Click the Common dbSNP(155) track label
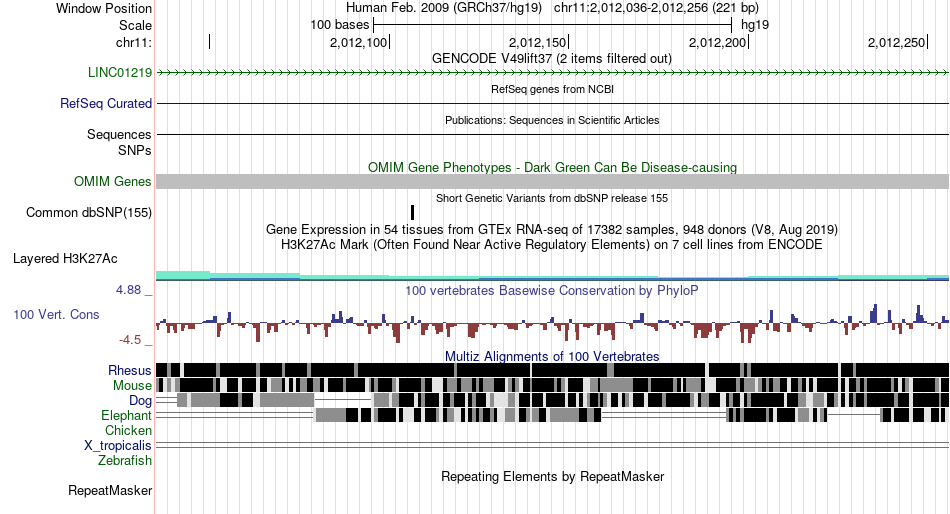This screenshot has height=514, width=950. point(89,213)
